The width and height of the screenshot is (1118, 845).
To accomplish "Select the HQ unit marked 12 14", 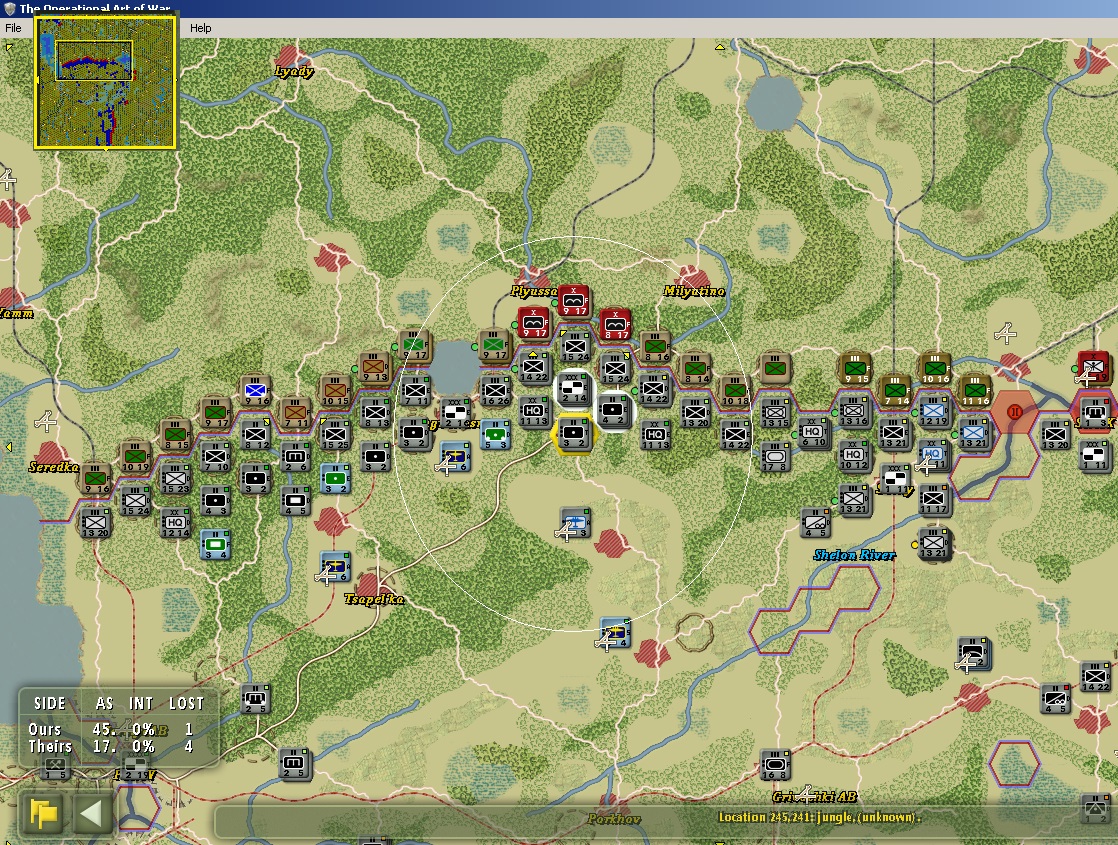I will pos(175,523).
